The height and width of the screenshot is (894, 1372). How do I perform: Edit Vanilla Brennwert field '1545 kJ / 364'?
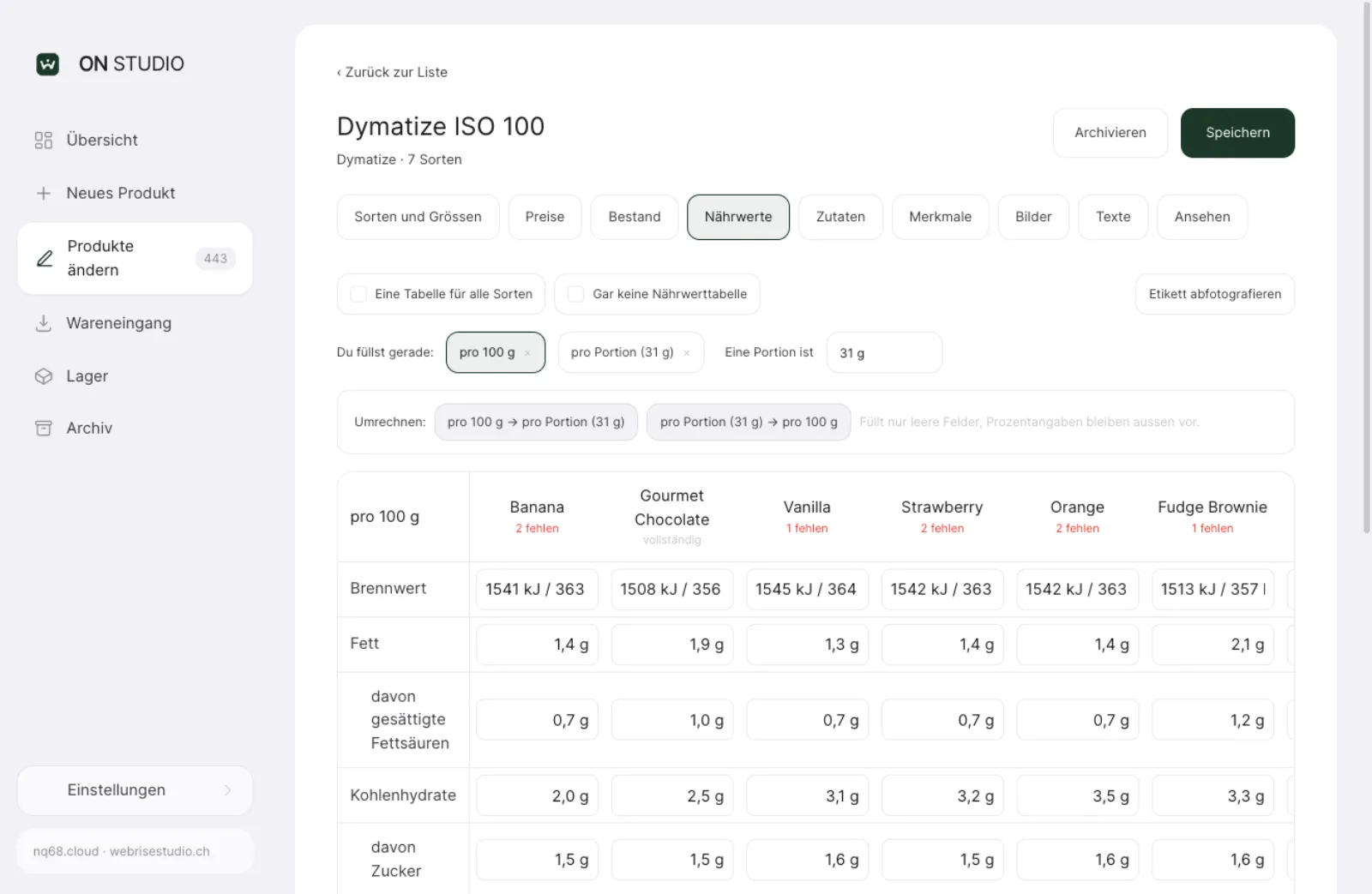coord(807,589)
